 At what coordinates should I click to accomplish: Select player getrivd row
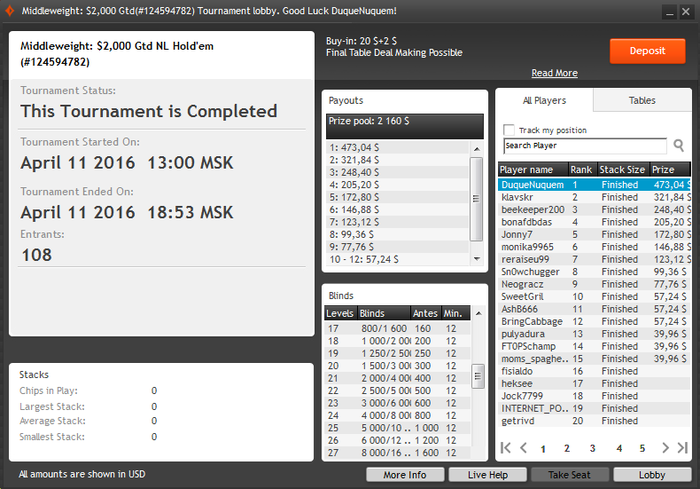pos(594,421)
